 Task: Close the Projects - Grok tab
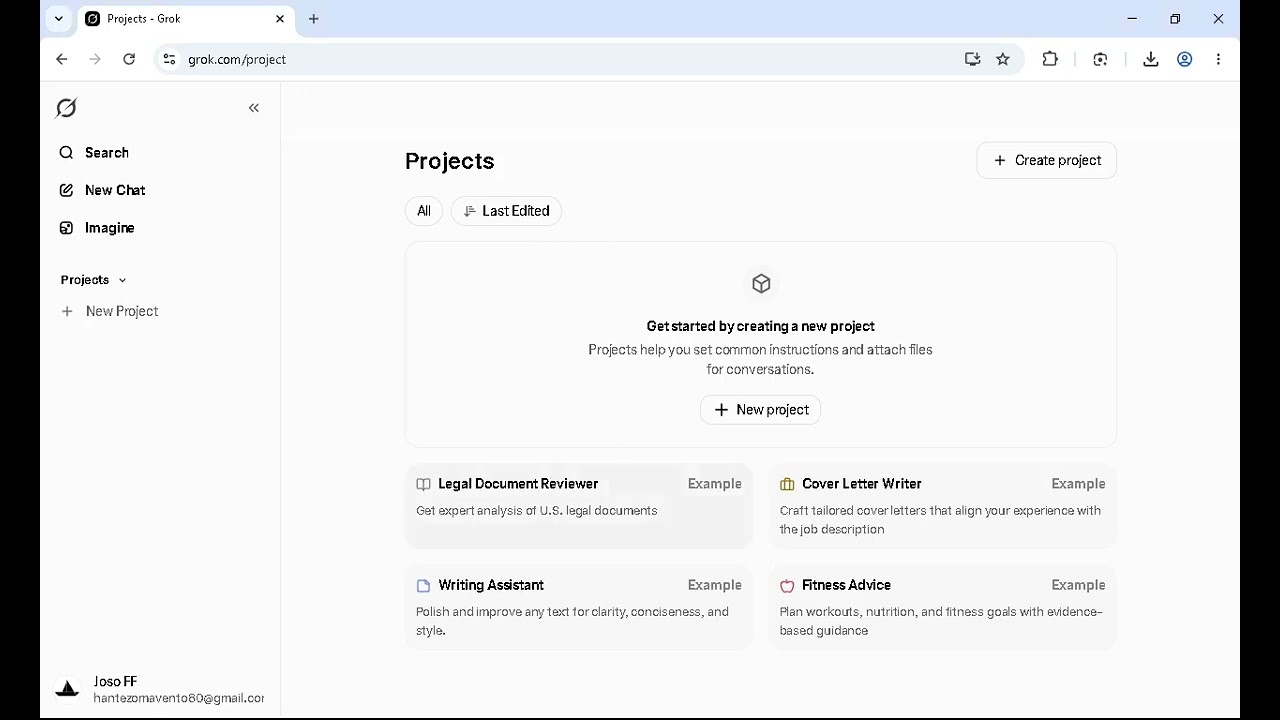280,19
